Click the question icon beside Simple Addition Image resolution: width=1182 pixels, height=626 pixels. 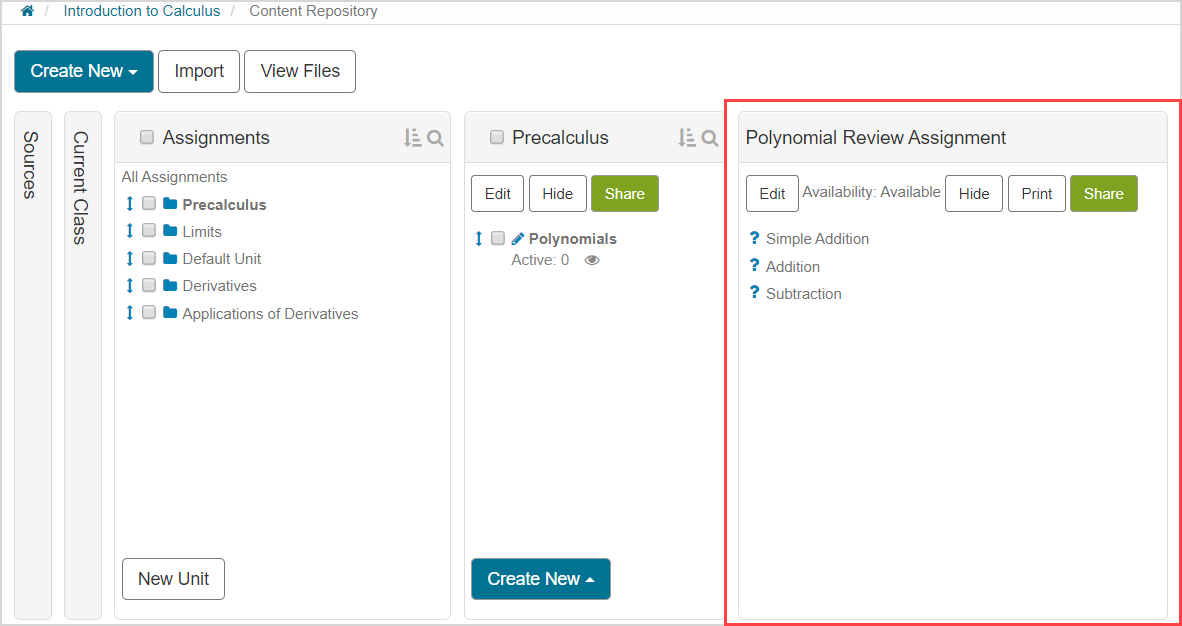click(x=755, y=239)
